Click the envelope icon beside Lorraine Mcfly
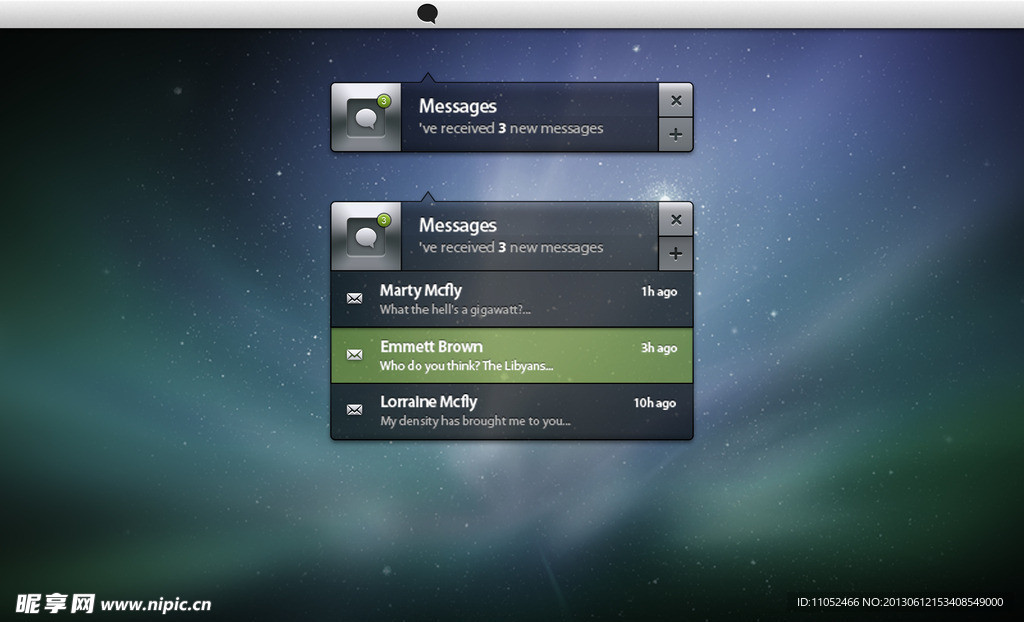 [x=354, y=409]
